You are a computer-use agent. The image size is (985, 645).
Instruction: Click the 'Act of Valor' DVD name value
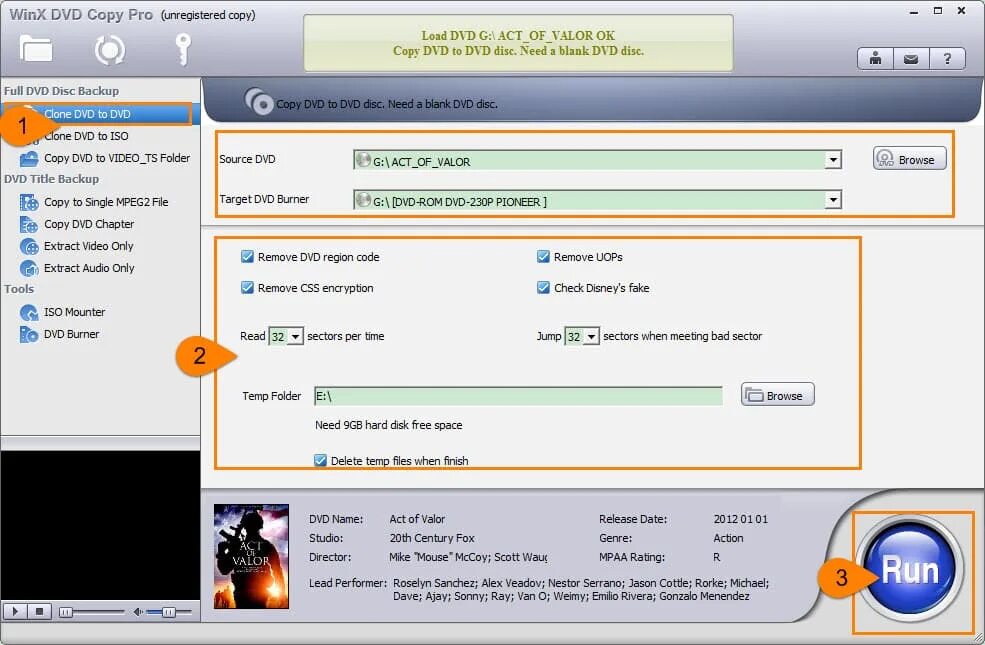click(417, 519)
